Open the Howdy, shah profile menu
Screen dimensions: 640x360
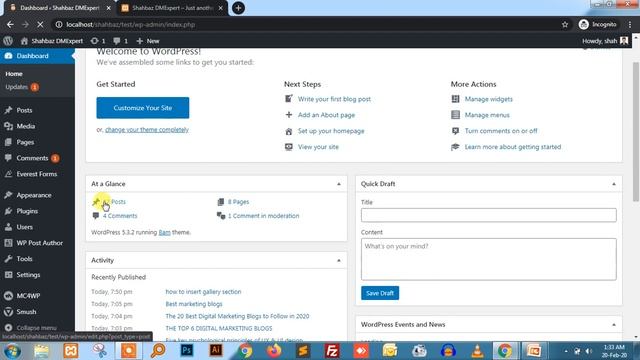(605, 41)
